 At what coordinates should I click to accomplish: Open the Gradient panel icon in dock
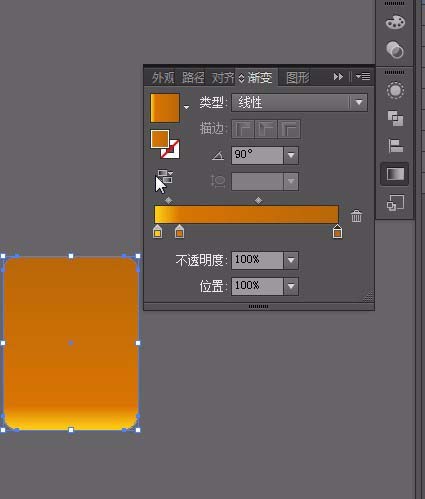click(x=395, y=174)
